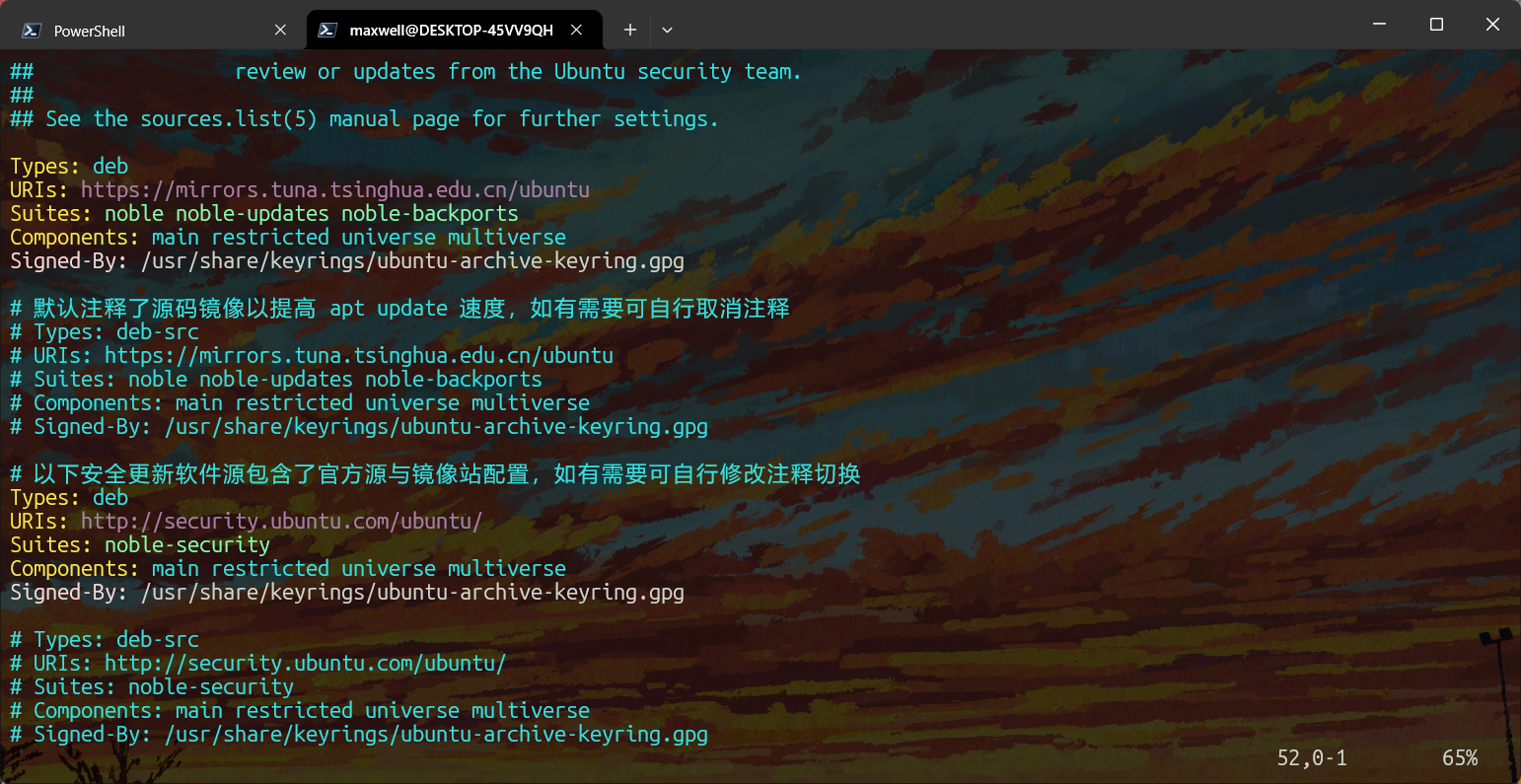Click the Chinese comment mentioning apt update
Image resolution: width=1521 pixels, height=784 pixels.
tap(400, 308)
